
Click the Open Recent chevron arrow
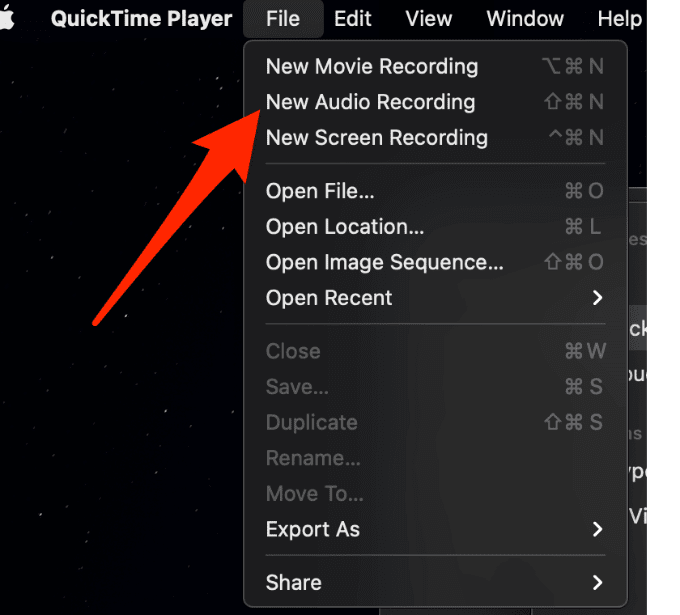pyautogui.click(x=597, y=298)
